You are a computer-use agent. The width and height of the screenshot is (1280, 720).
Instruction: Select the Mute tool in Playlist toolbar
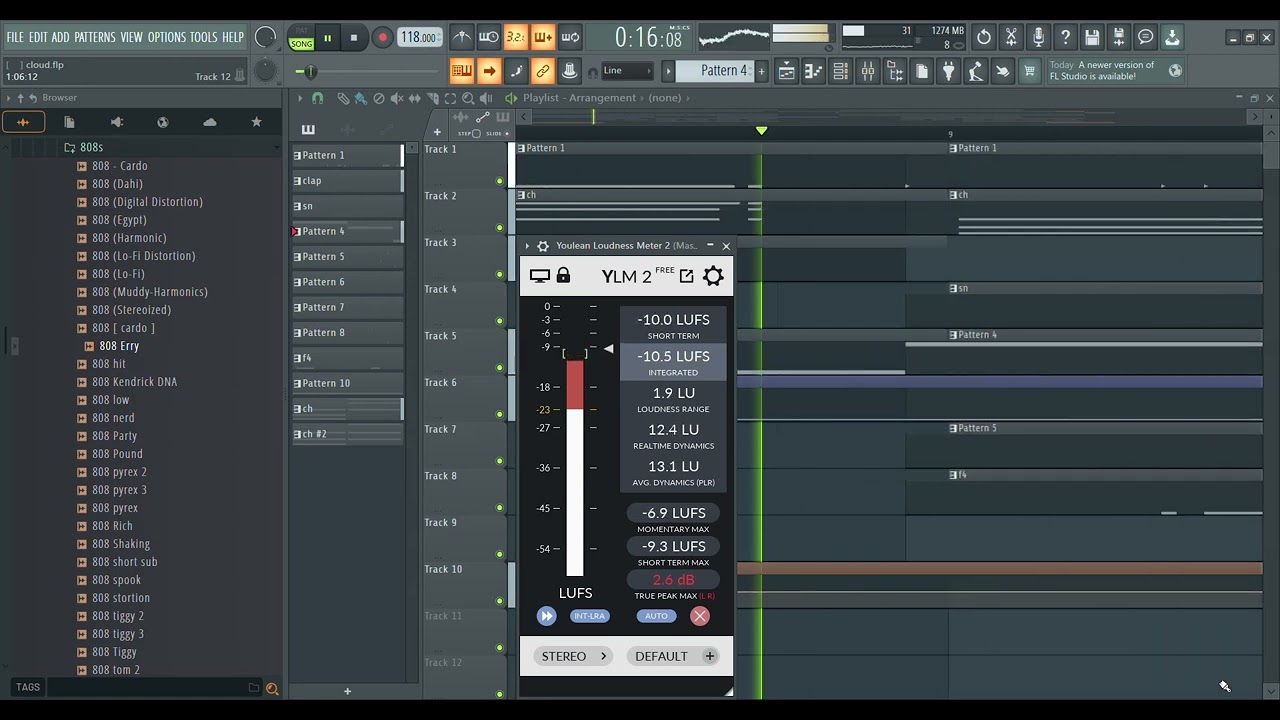(397, 98)
